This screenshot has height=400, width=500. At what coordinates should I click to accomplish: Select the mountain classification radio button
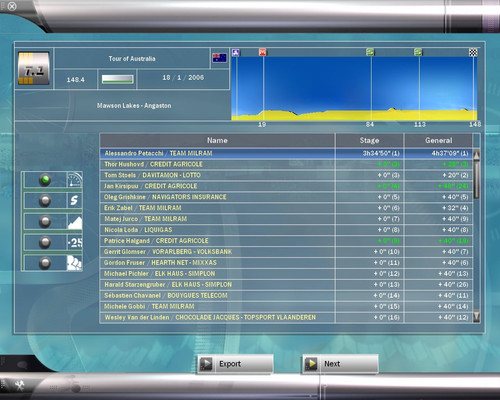(x=45, y=222)
